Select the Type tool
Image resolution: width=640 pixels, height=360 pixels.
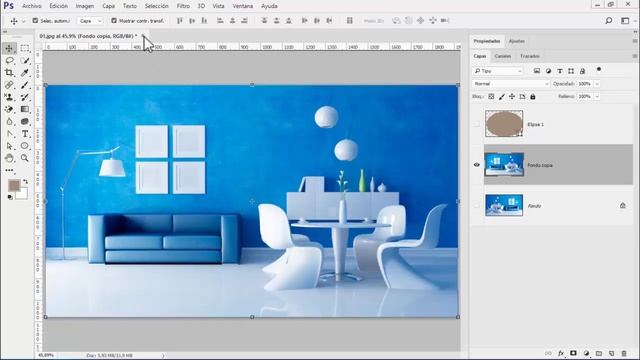tap(24, 134)
